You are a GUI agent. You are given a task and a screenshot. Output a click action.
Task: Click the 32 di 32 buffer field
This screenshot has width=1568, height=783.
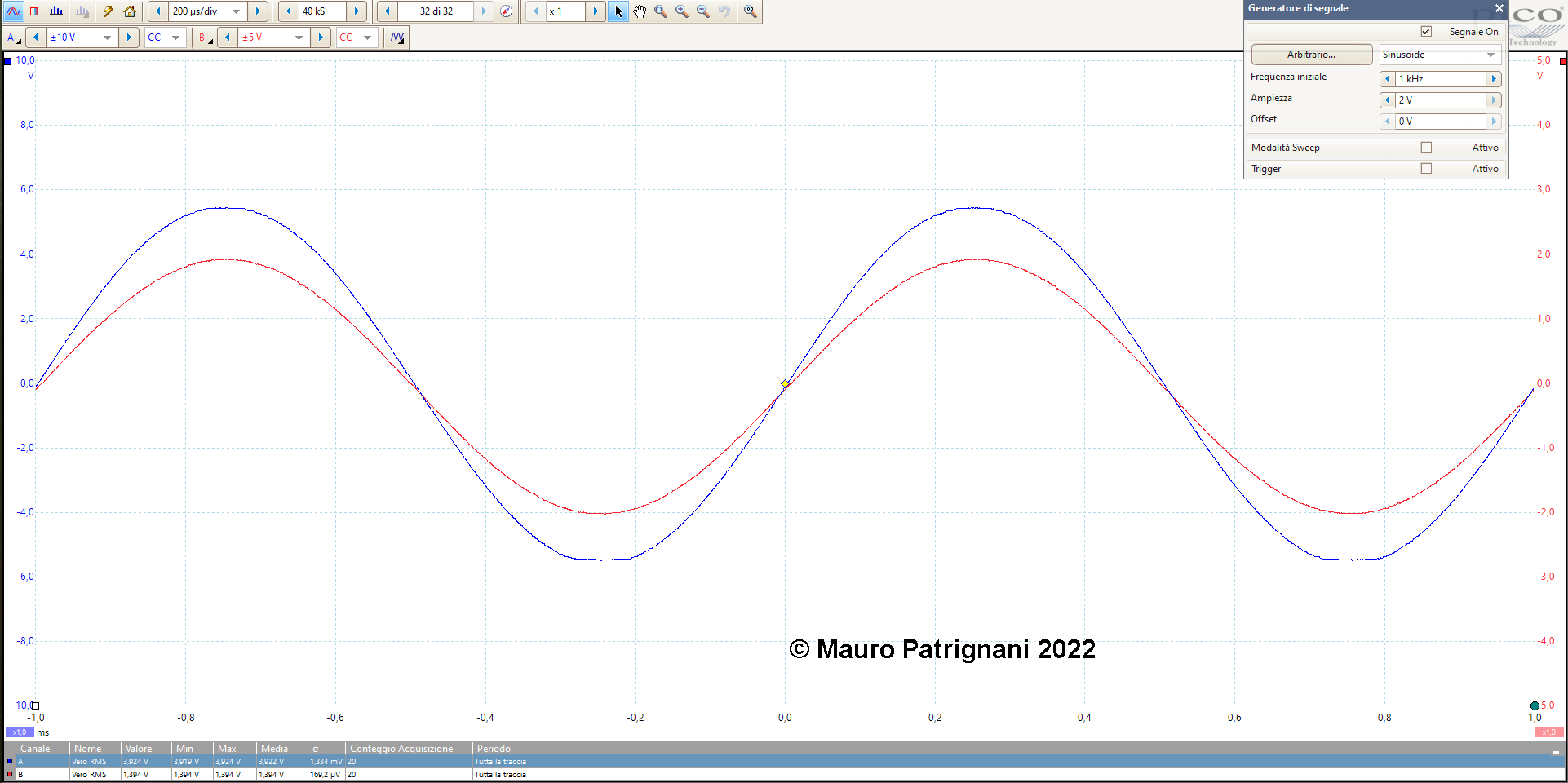click(436, 11)
